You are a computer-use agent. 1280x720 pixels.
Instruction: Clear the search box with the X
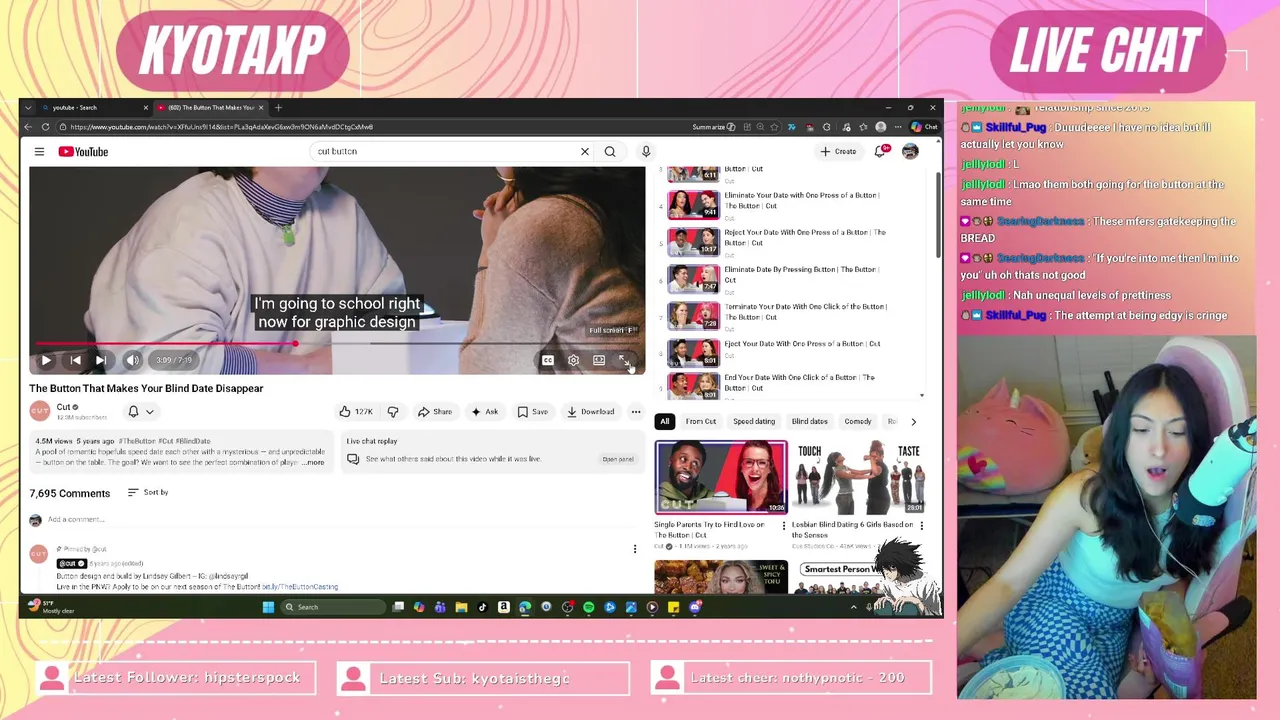[x=585, y=151]
